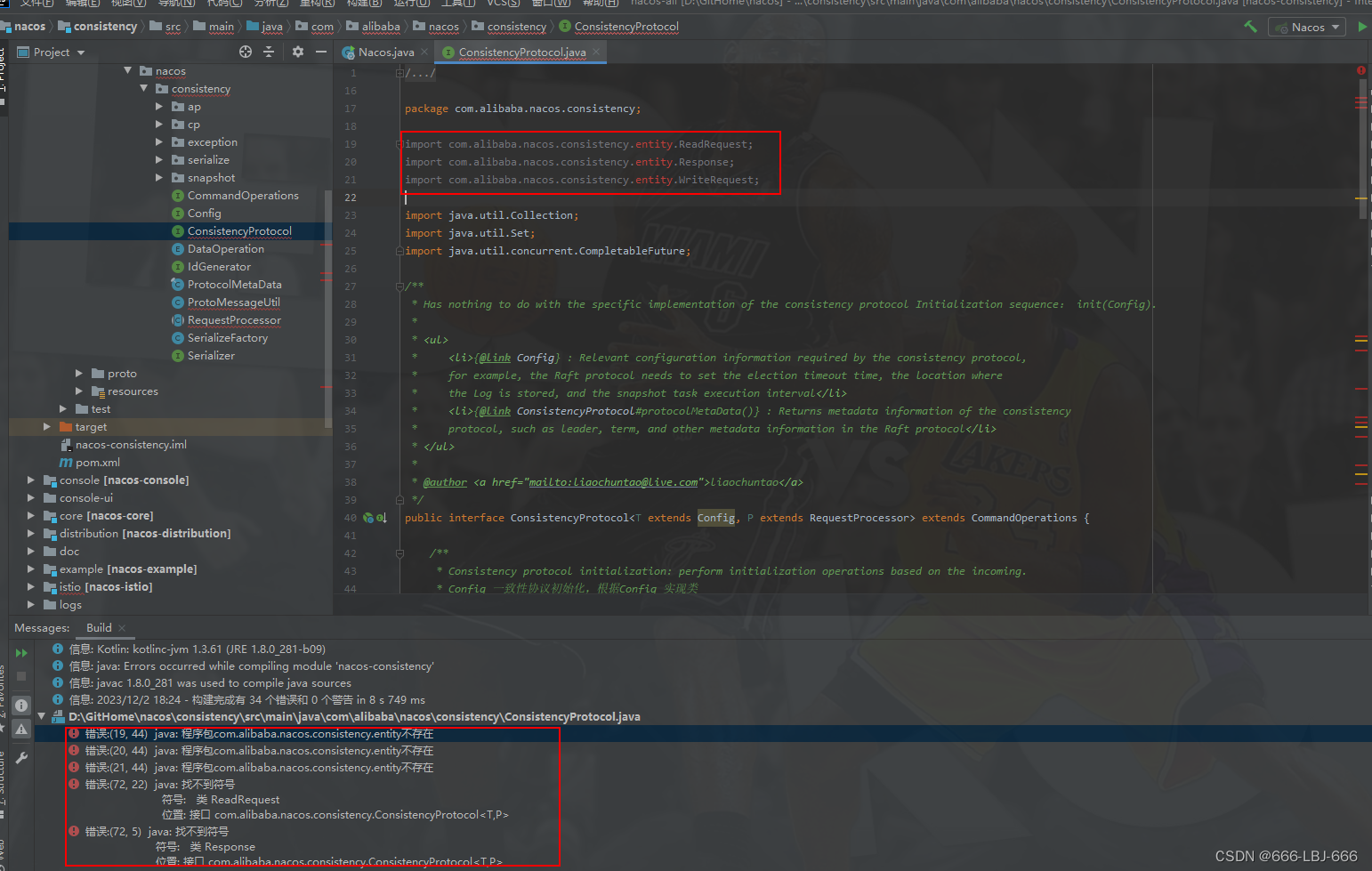Select nacos-consistency.iml file
1372x871 pixels.
(x=131, y=445)
